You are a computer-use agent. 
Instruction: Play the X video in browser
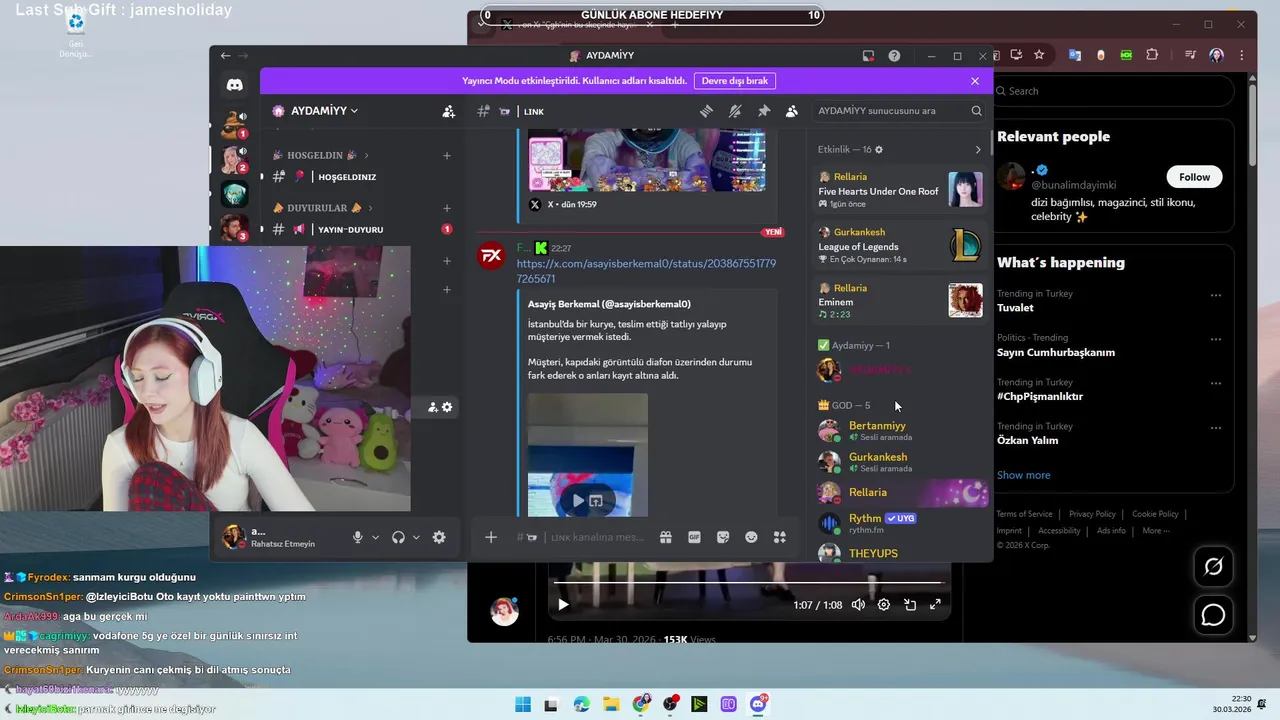coord(563,604)
